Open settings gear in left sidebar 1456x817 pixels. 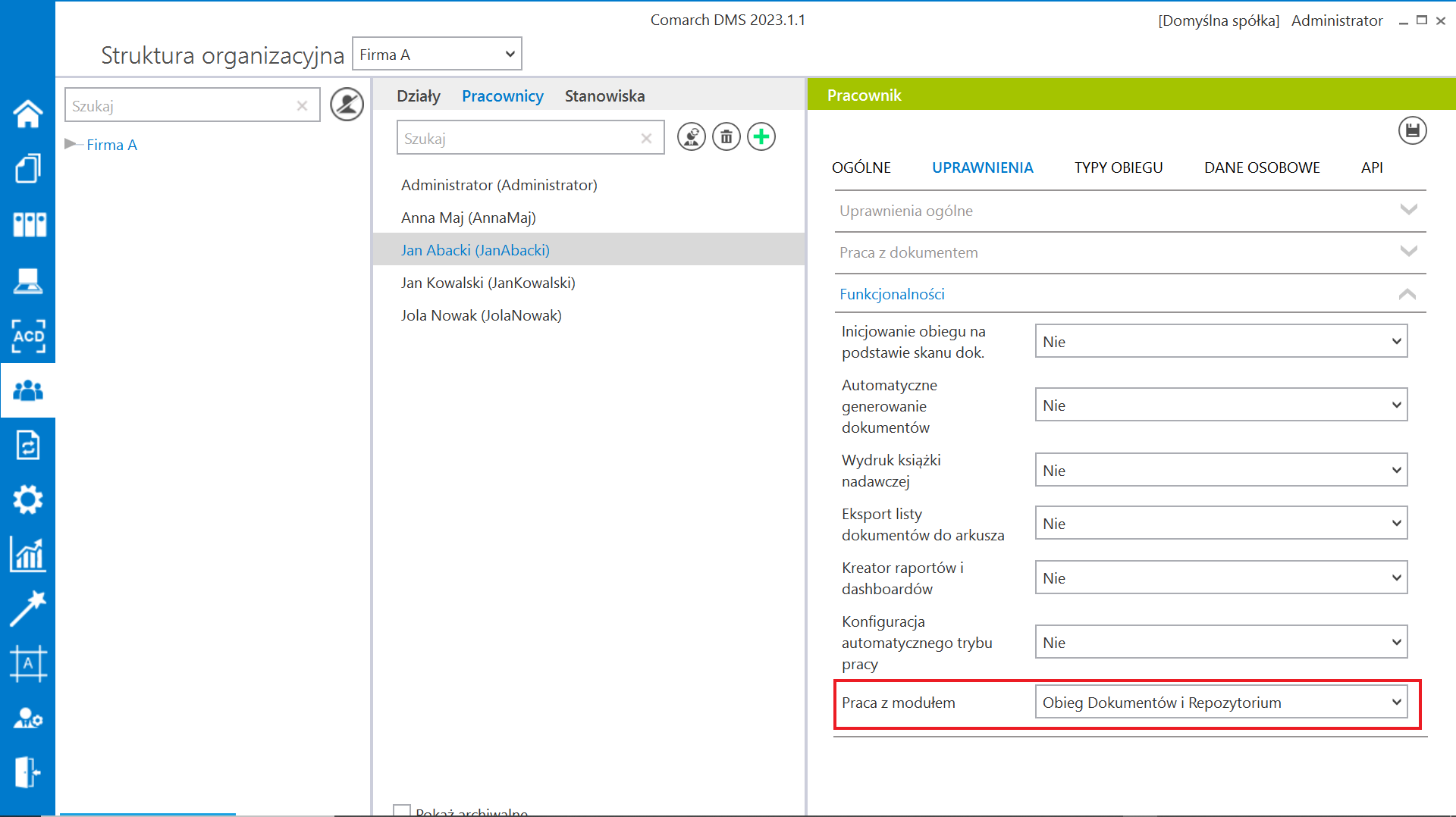point(28,500)
